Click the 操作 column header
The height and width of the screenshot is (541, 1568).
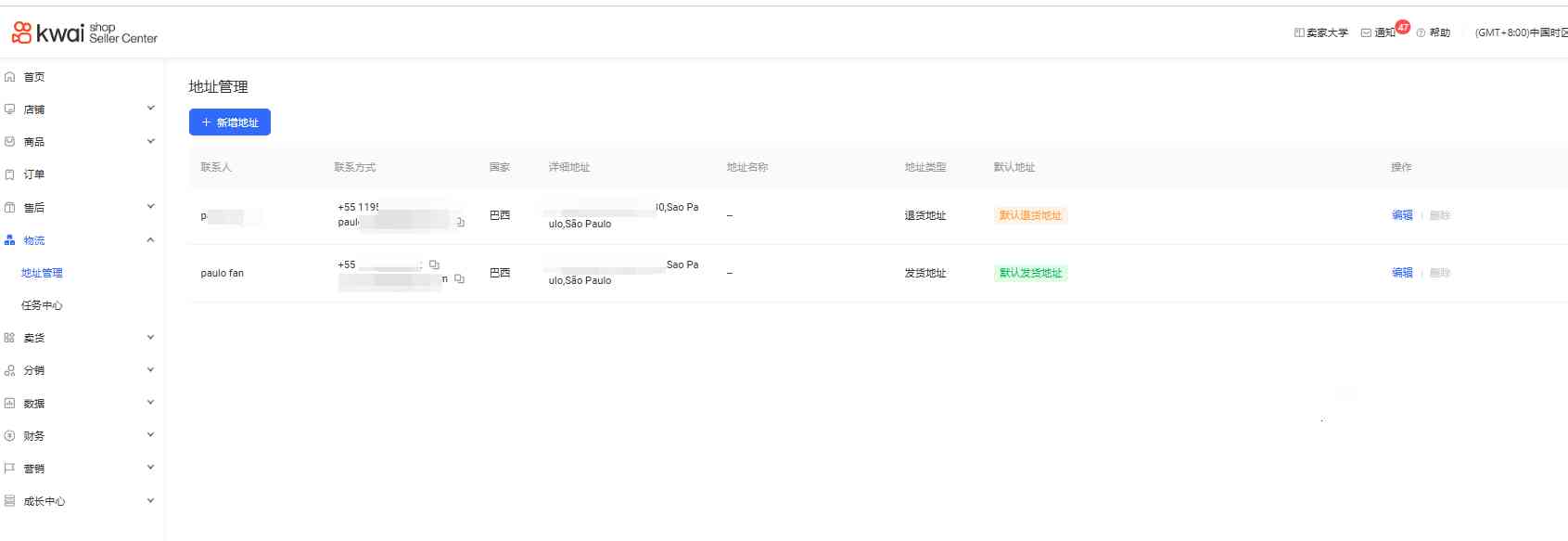tap(1401, 167)
